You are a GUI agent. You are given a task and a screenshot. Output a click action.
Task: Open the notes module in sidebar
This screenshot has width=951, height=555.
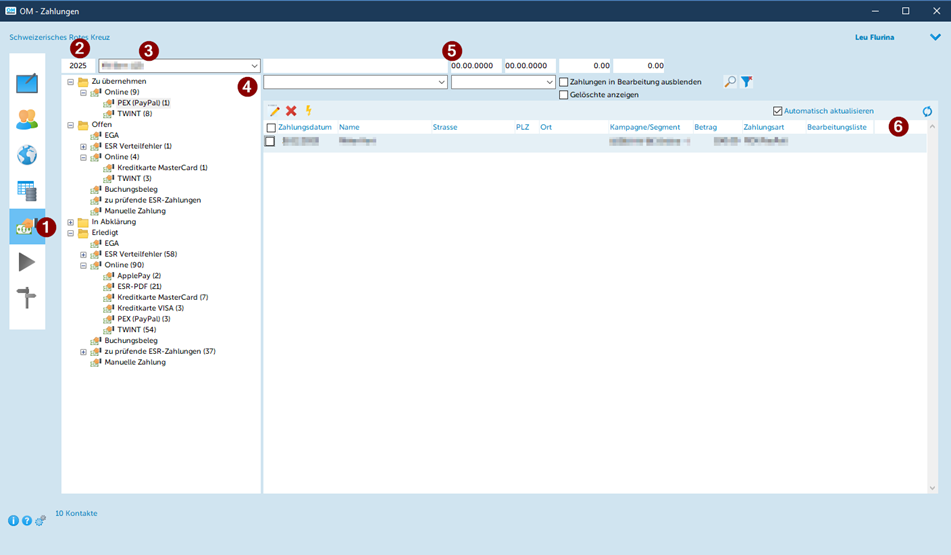27,82
